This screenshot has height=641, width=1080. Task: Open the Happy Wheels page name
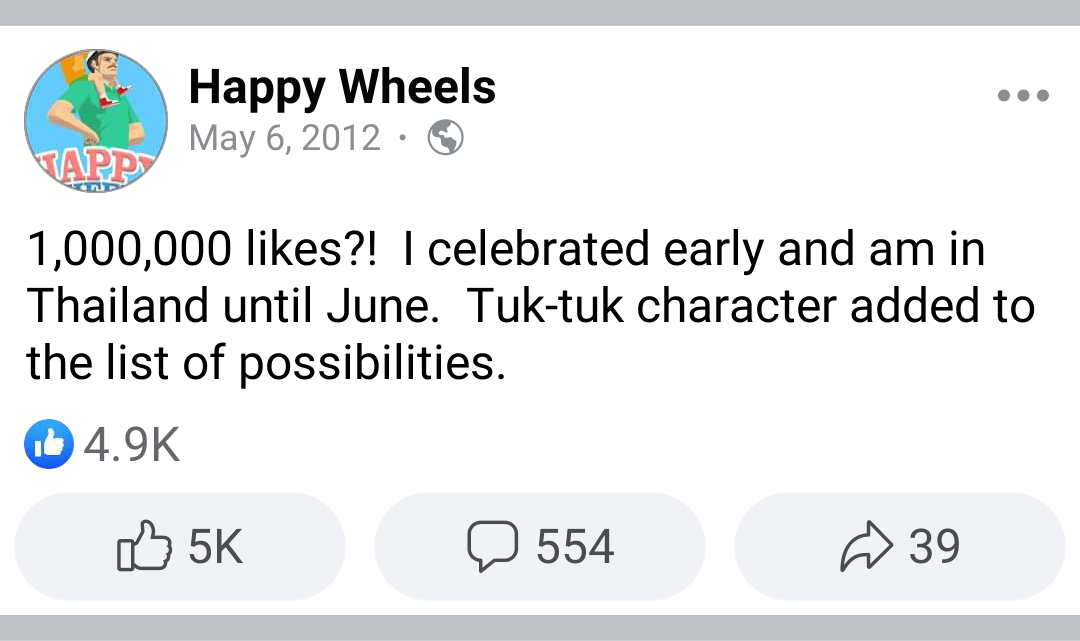pyautogui.click(x=342, y=88)
